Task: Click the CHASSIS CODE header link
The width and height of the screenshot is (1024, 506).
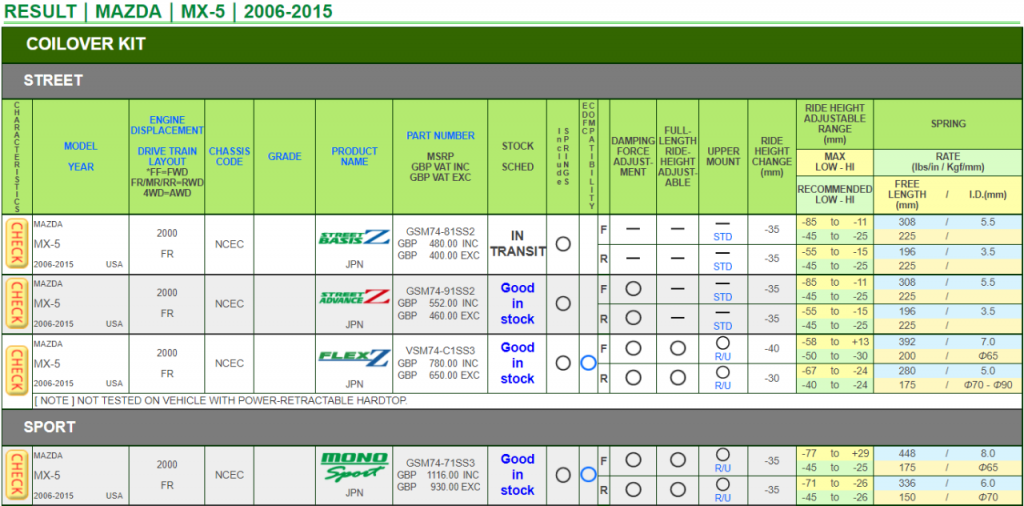Action: [x=229, y=157]
